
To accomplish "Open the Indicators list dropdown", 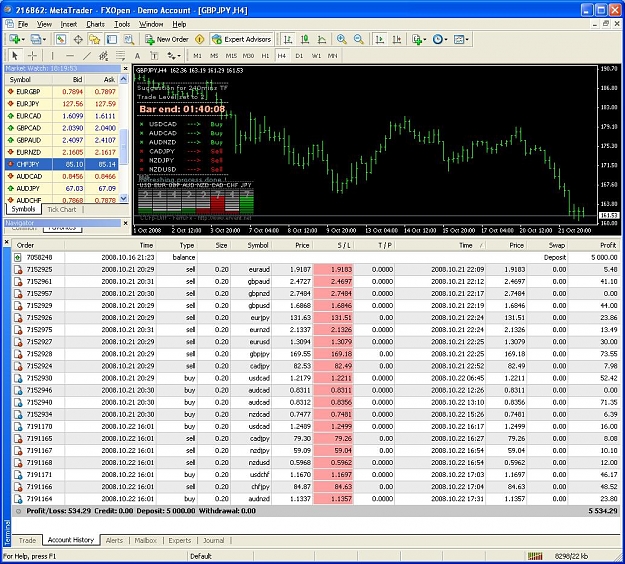I will pyautogui.click(x=419, y=39).
